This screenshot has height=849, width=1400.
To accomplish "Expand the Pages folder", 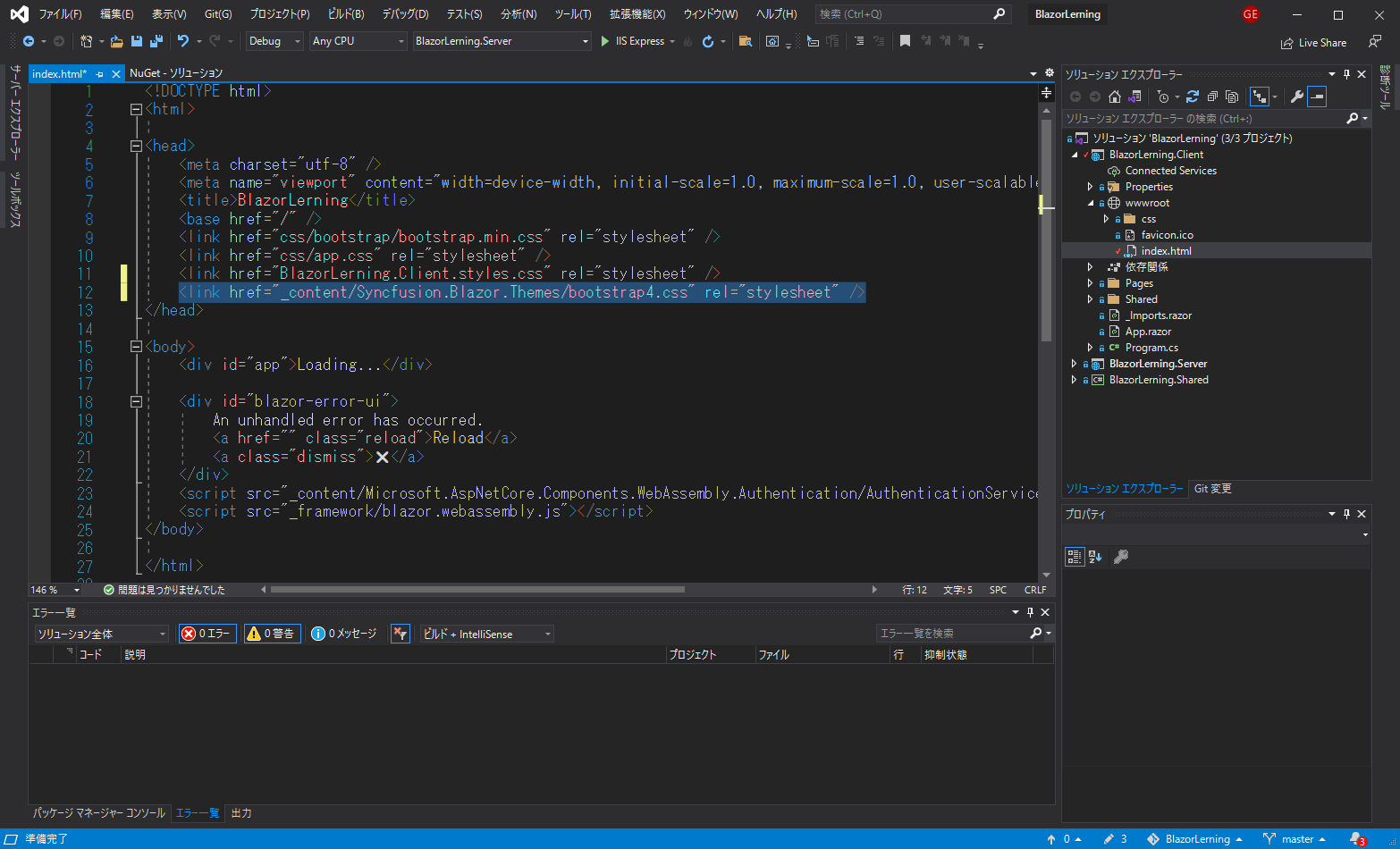I will [x=1090, y=283].
